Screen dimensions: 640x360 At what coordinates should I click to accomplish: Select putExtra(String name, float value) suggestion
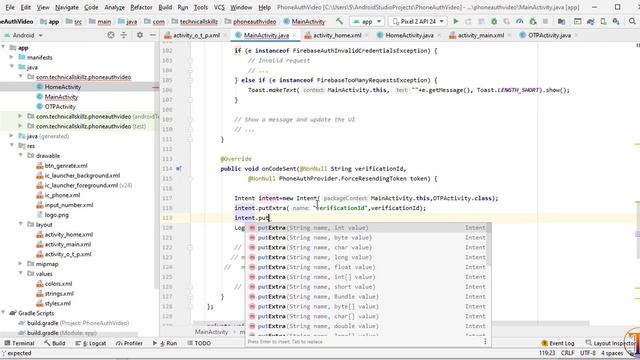point(367,267)
